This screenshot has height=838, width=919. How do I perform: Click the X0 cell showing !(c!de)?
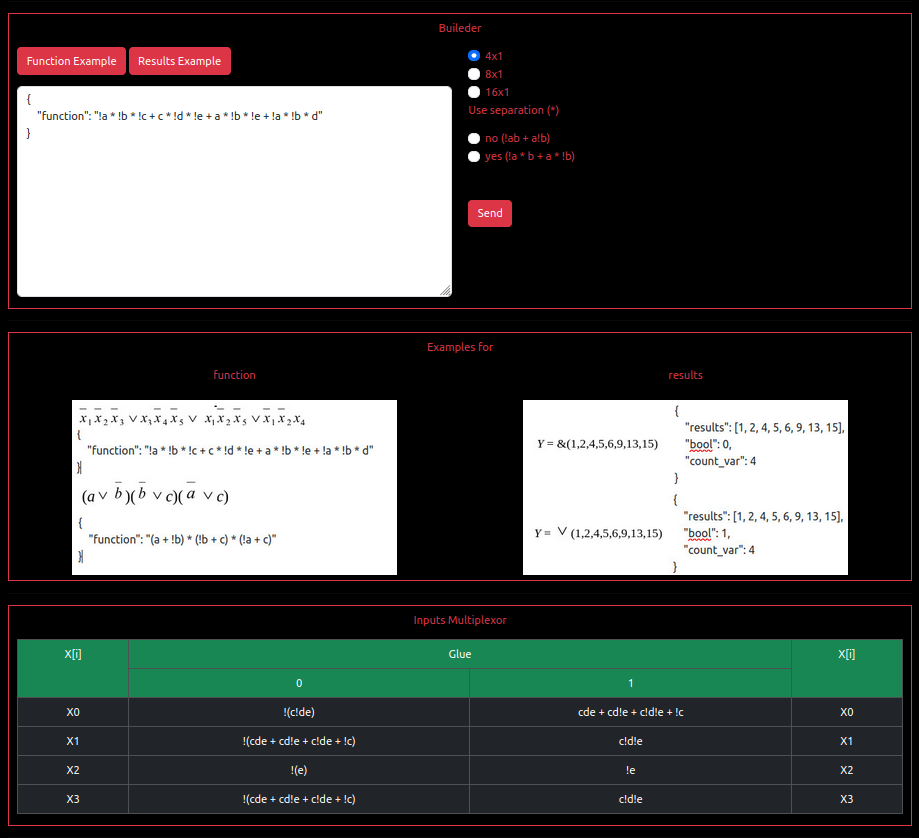tap(299, 712)
